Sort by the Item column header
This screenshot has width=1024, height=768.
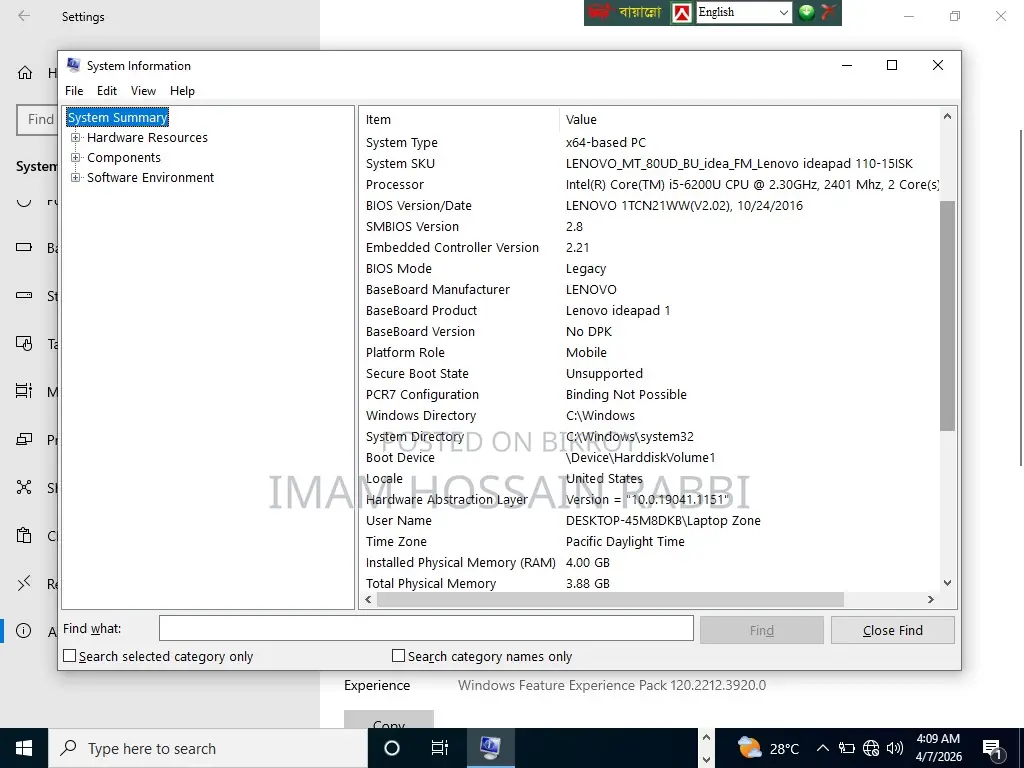460,120
